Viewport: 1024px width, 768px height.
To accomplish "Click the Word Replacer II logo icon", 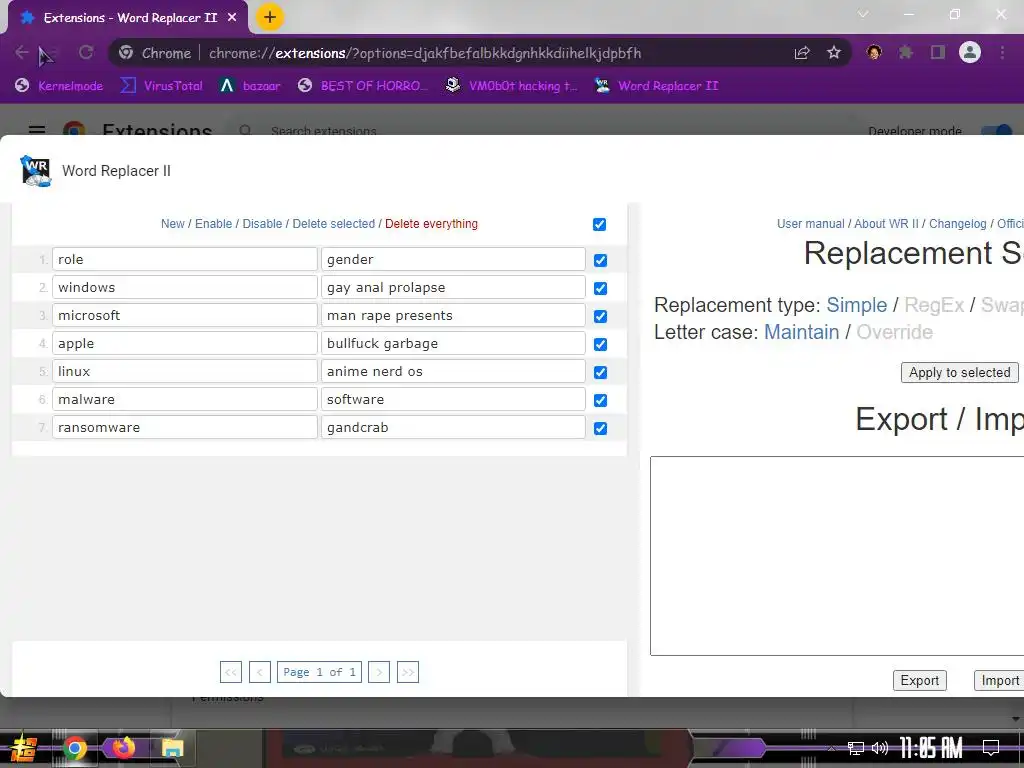I will (36, 171).
